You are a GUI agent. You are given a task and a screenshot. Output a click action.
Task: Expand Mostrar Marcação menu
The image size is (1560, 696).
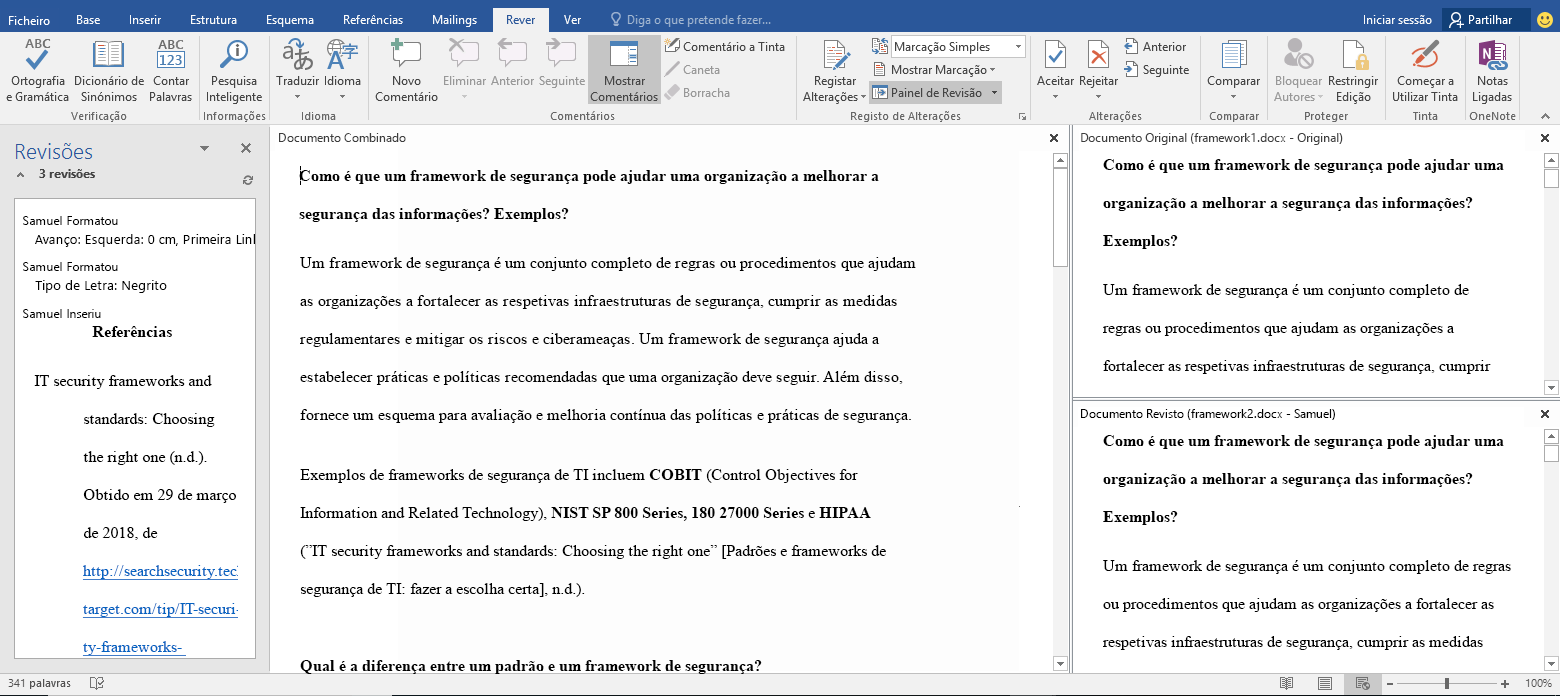pyautogui.click(x=934, y=70)
